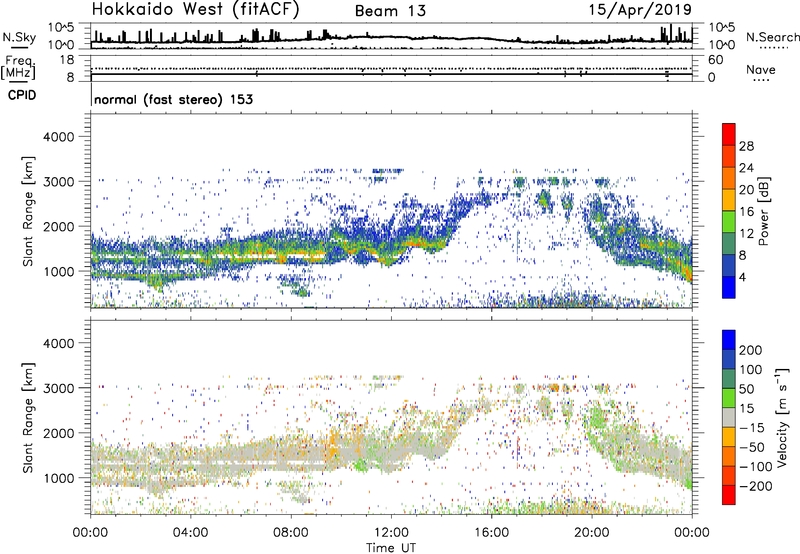Click the '04:00' time axis tick label
The height and width of the screenshot is (554, 800).
[190, 533]
